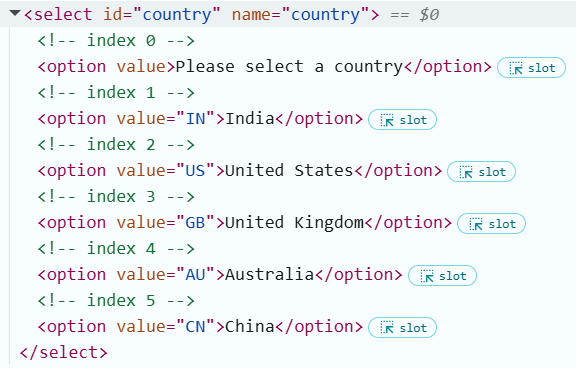This screenshot has height=368, width=576.
Task: Click the 'index 3' comment line
Action: point(116,196)
